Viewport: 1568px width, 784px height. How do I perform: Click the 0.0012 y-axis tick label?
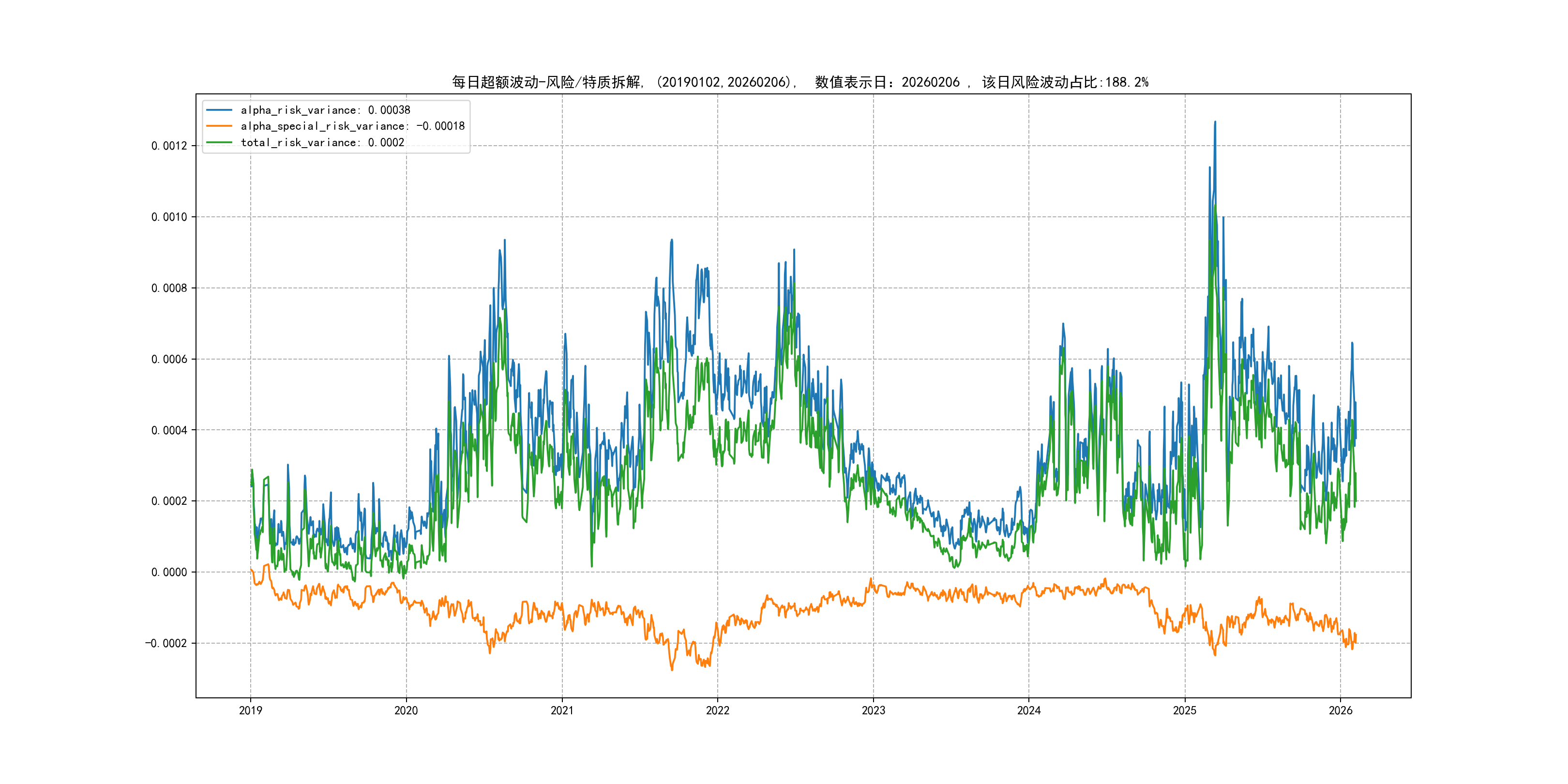[169, 146]
